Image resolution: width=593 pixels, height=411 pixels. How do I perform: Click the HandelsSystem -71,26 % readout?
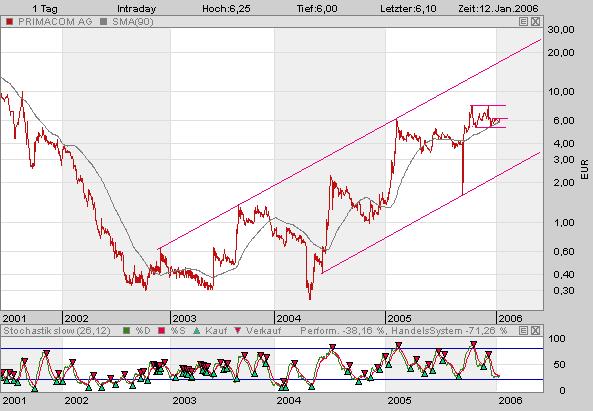pyautogui.click(x=449, y=331)
